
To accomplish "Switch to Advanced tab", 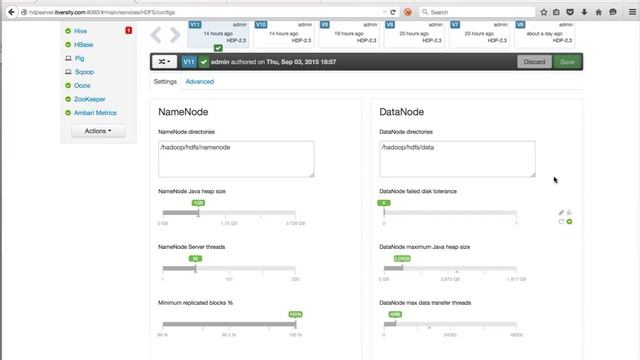I will tap(200, 82).
